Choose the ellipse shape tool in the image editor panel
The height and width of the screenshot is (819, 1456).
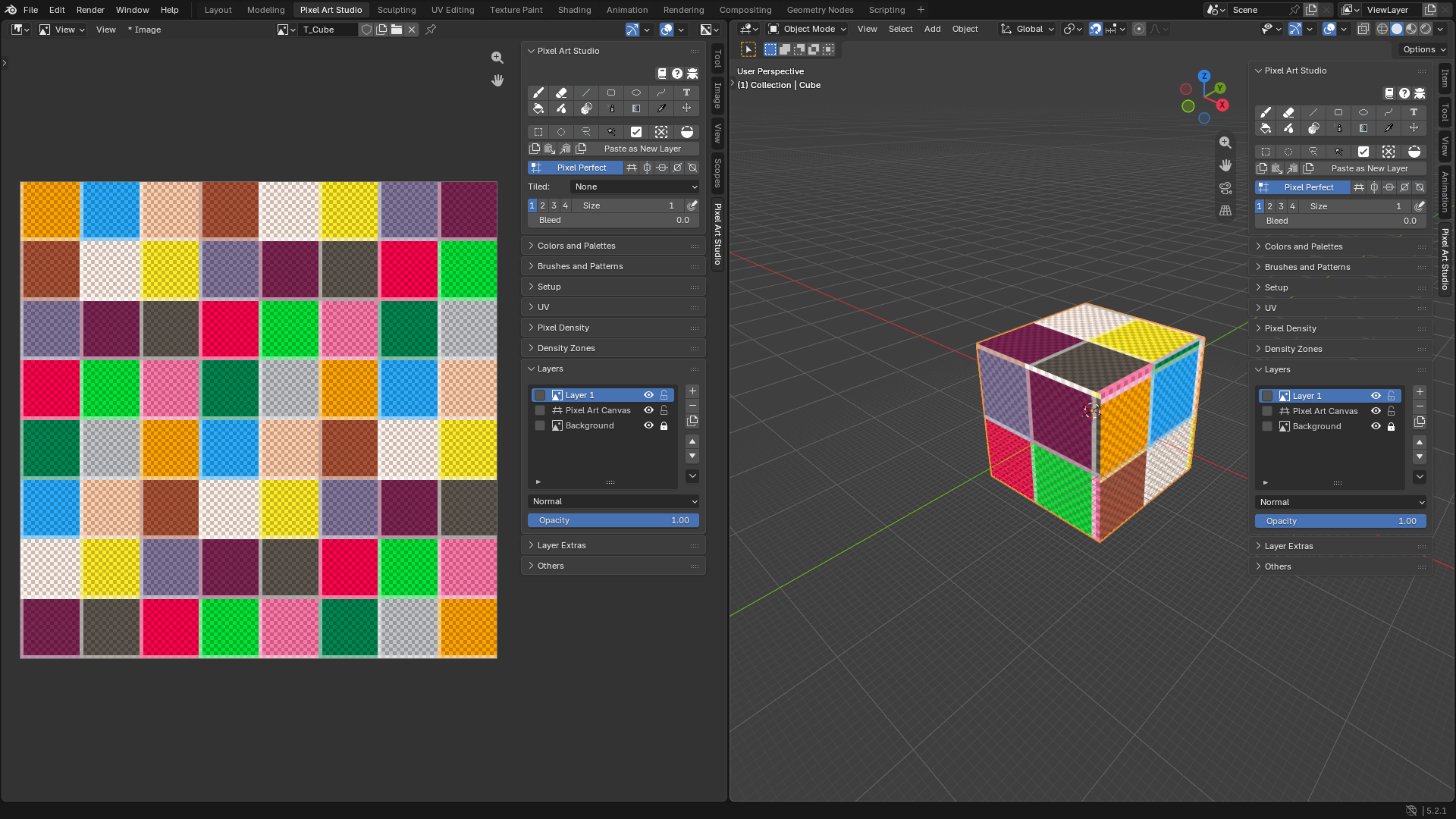click(636, 93)
